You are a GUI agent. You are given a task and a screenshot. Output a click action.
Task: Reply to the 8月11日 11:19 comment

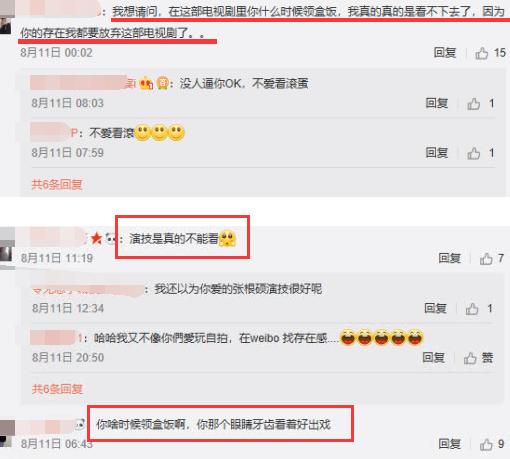pos(449,258)
